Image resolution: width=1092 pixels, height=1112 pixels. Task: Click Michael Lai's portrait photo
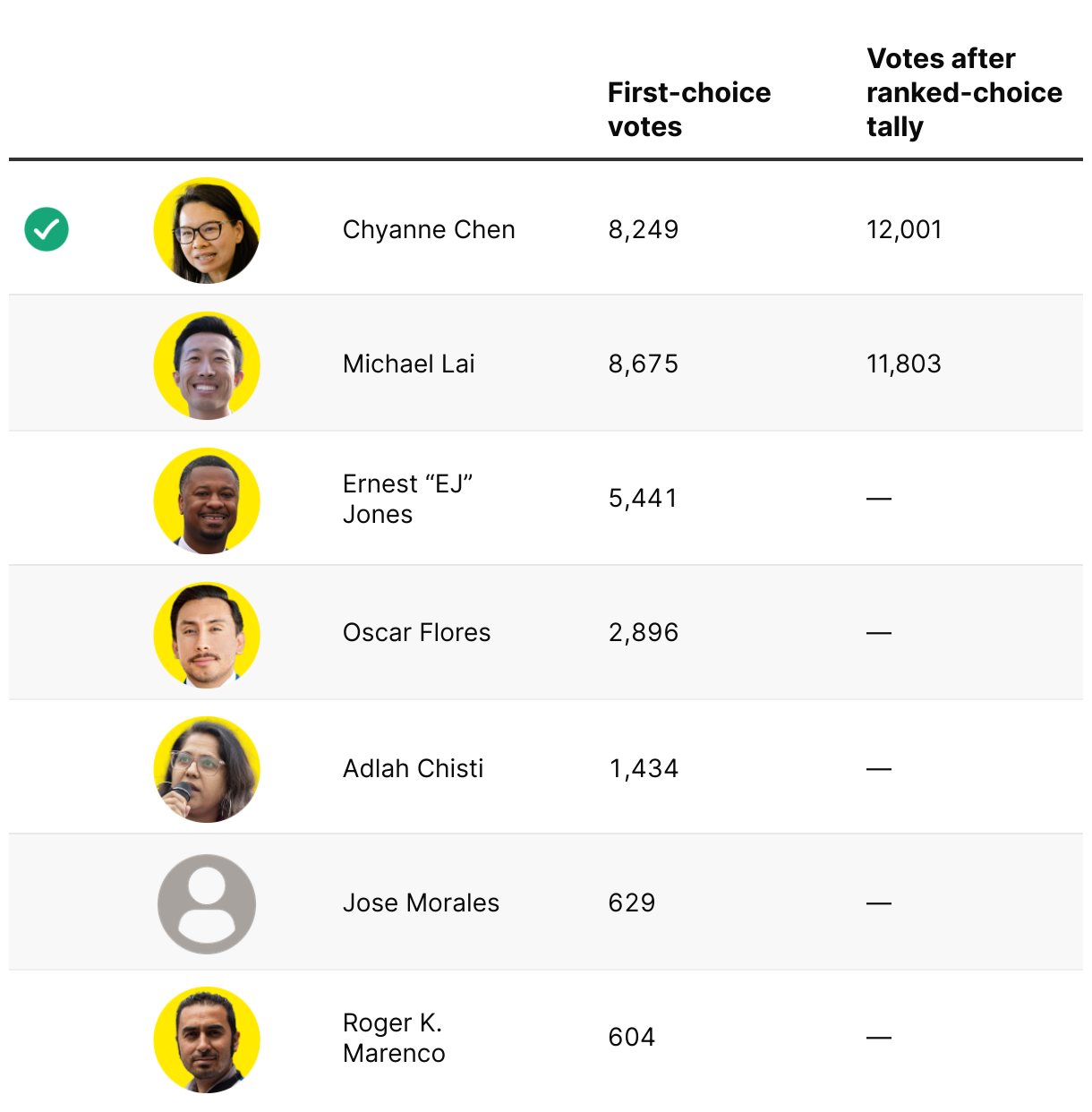[x=207, y=365]
